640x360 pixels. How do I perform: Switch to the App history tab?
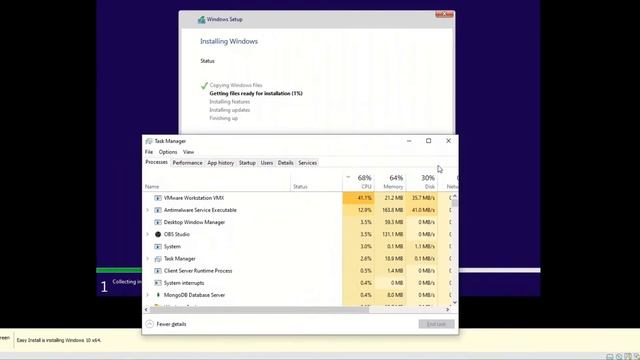(x=220, y=163)
